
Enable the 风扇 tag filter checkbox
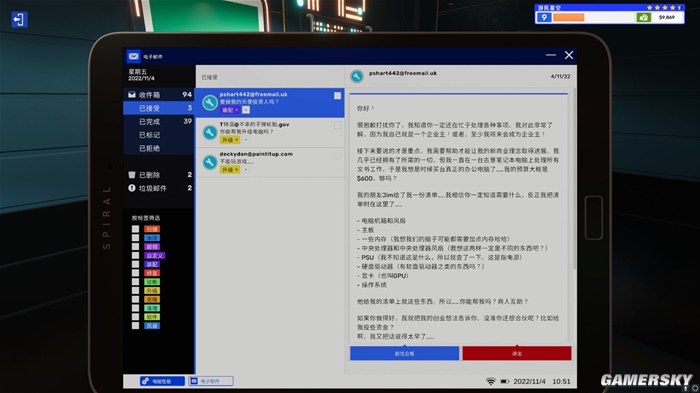[135, 326]
